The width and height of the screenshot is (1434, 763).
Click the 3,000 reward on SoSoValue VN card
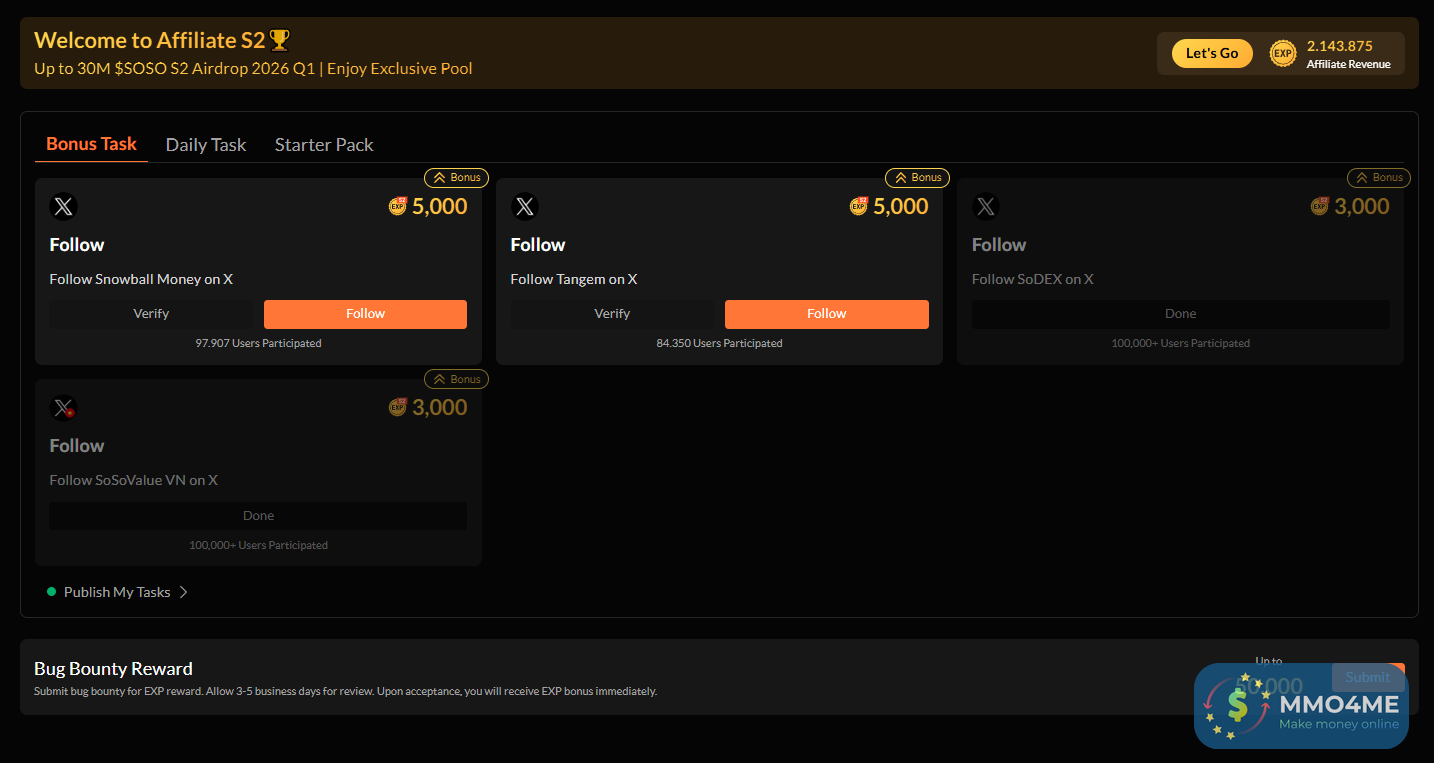(x=440, y=408)
